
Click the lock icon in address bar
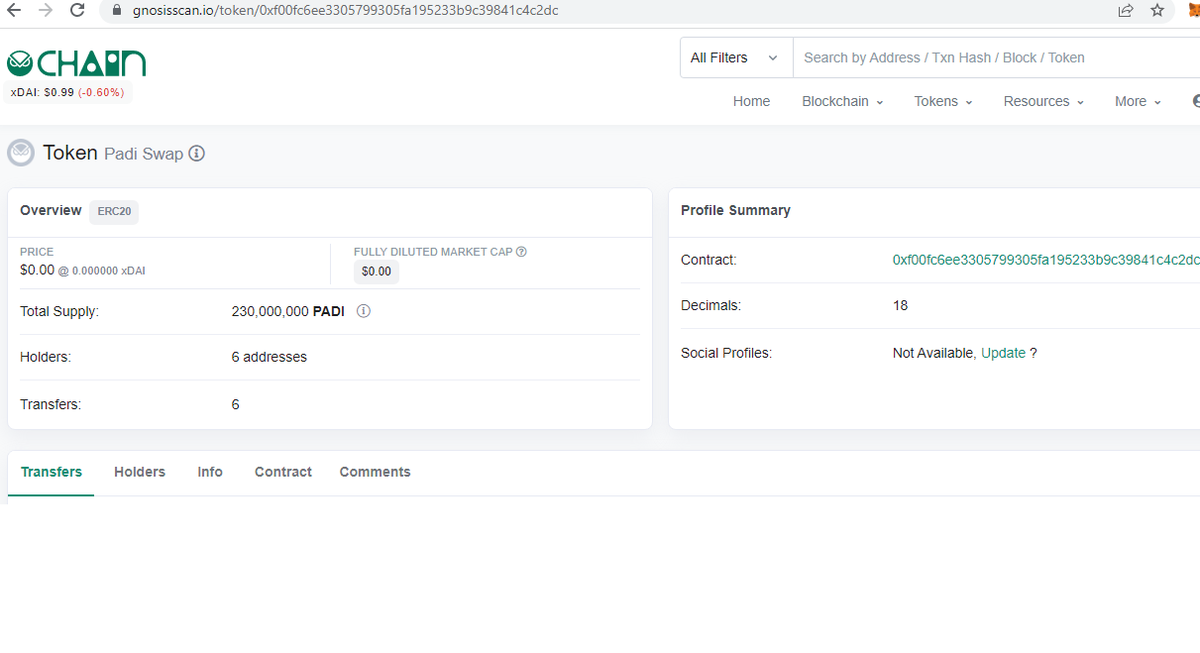[x=115, y=10]
